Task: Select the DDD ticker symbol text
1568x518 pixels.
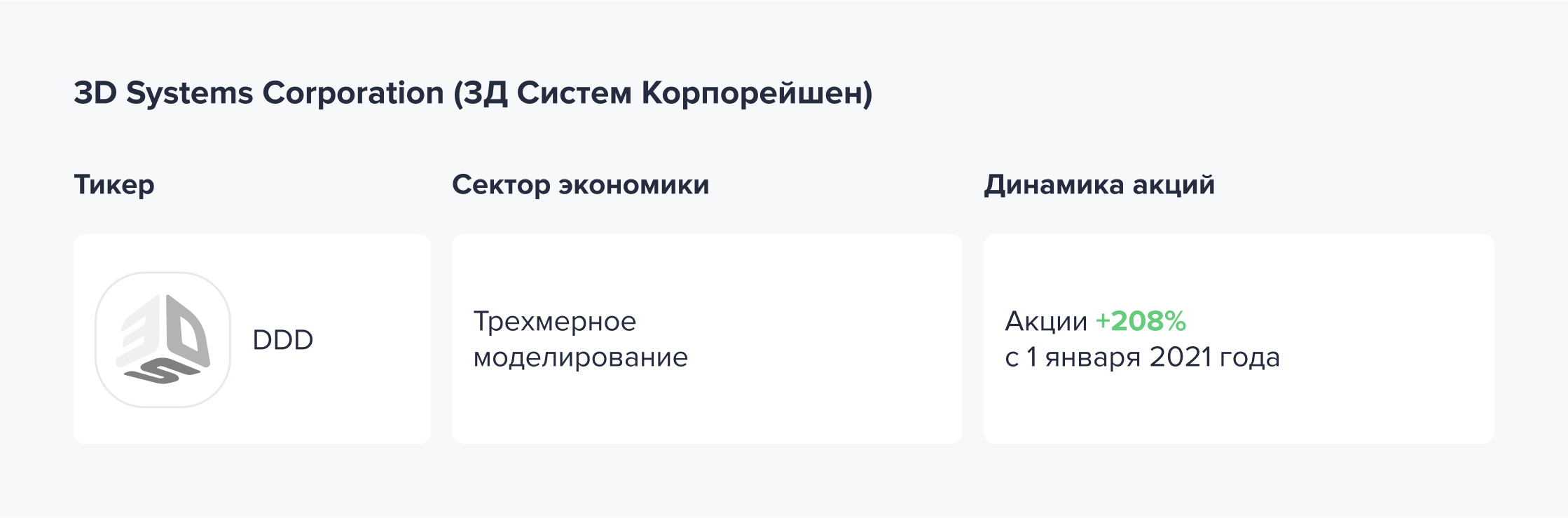Action: pyautogui.click(x=282, y=340)
